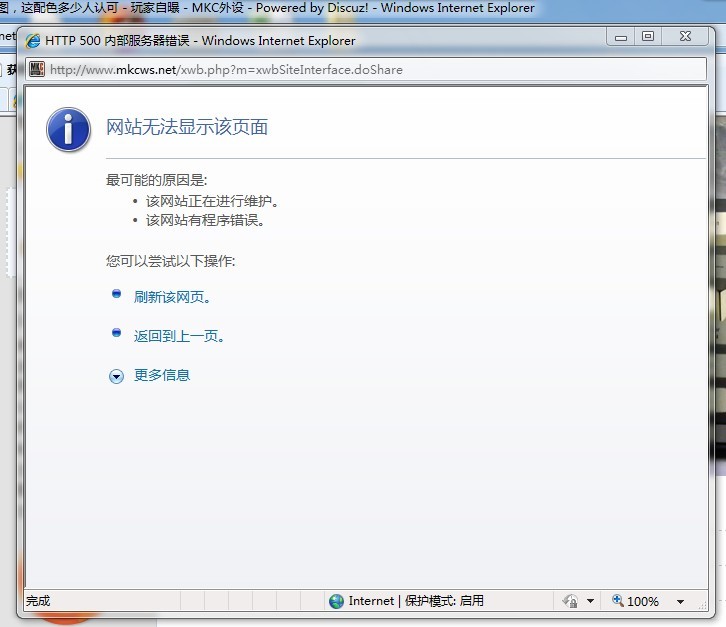Image resolution: width=726 pixels, height=627 pixels.
Task: Click the background MKC外设 Discuz window title
Action: pos(267,8)
